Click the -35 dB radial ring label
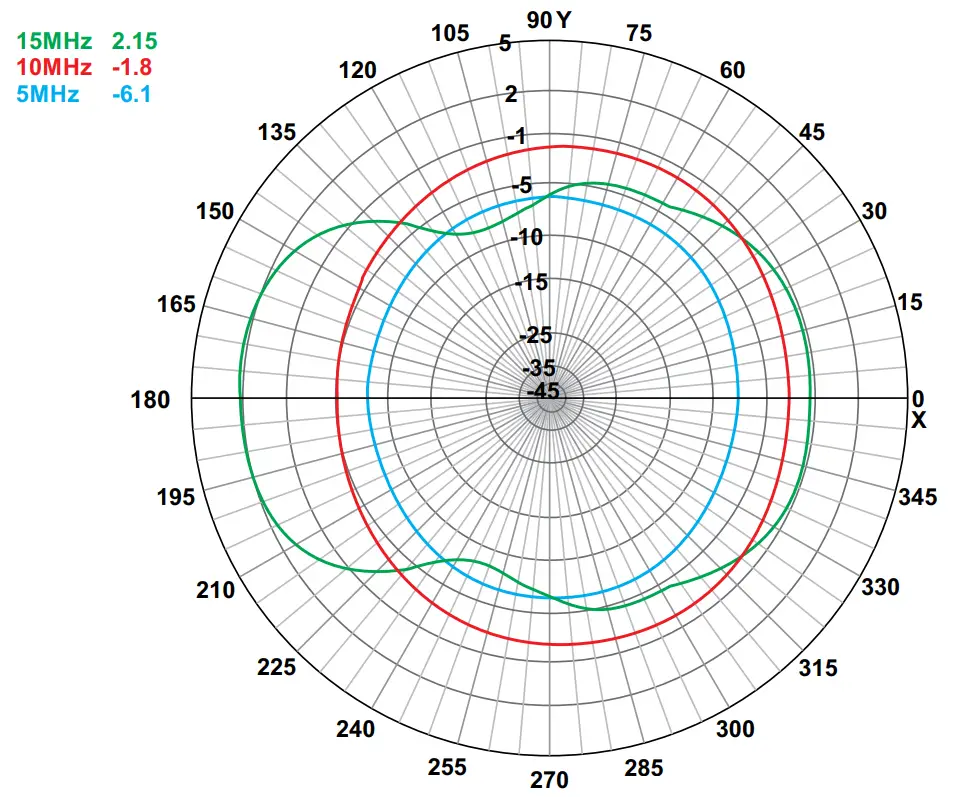 pos(540,368)
